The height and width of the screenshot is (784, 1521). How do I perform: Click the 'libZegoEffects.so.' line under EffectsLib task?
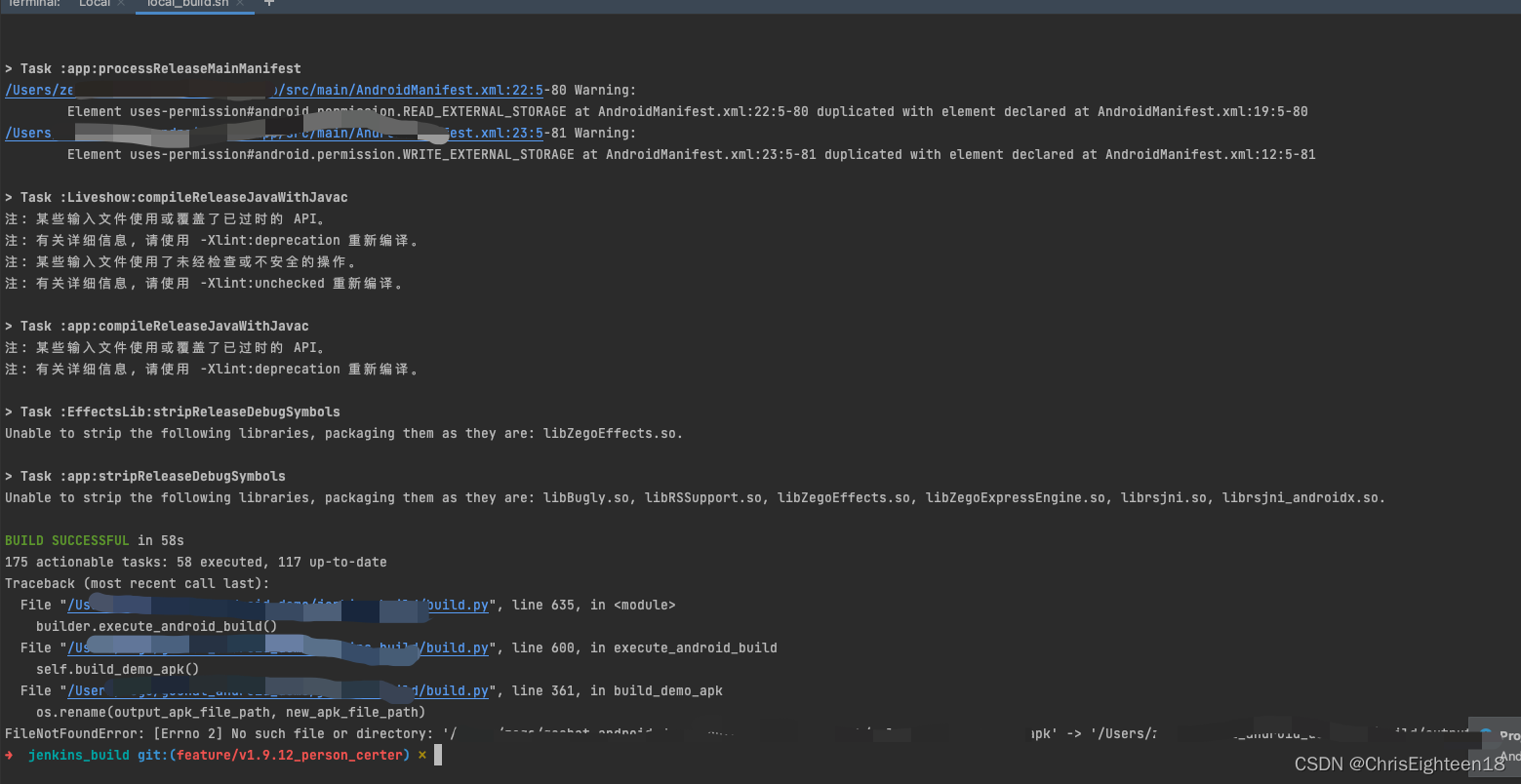[344, 433]
